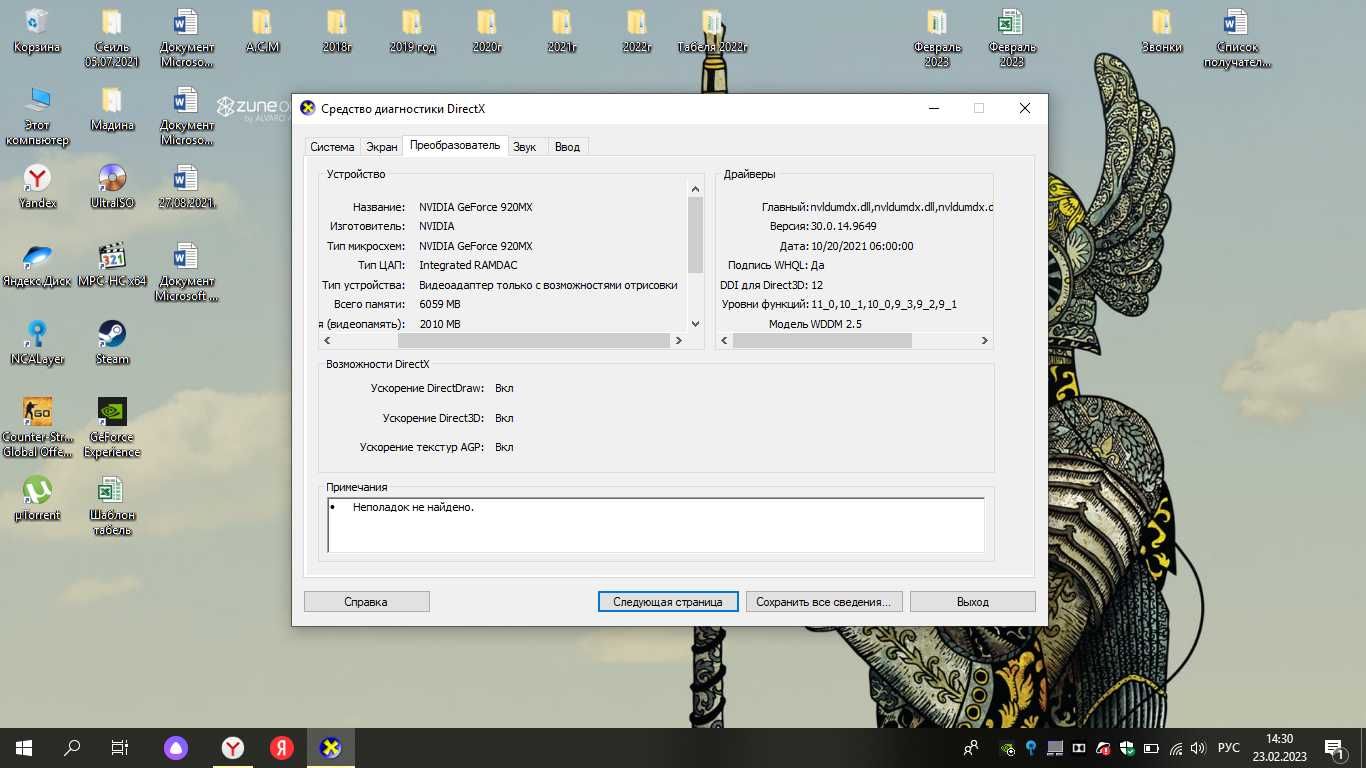Image resolution: width=1366 pixels, height=768 pixels.
Task: Open volume speaker tray icon
Action: tap(1199, 748)
